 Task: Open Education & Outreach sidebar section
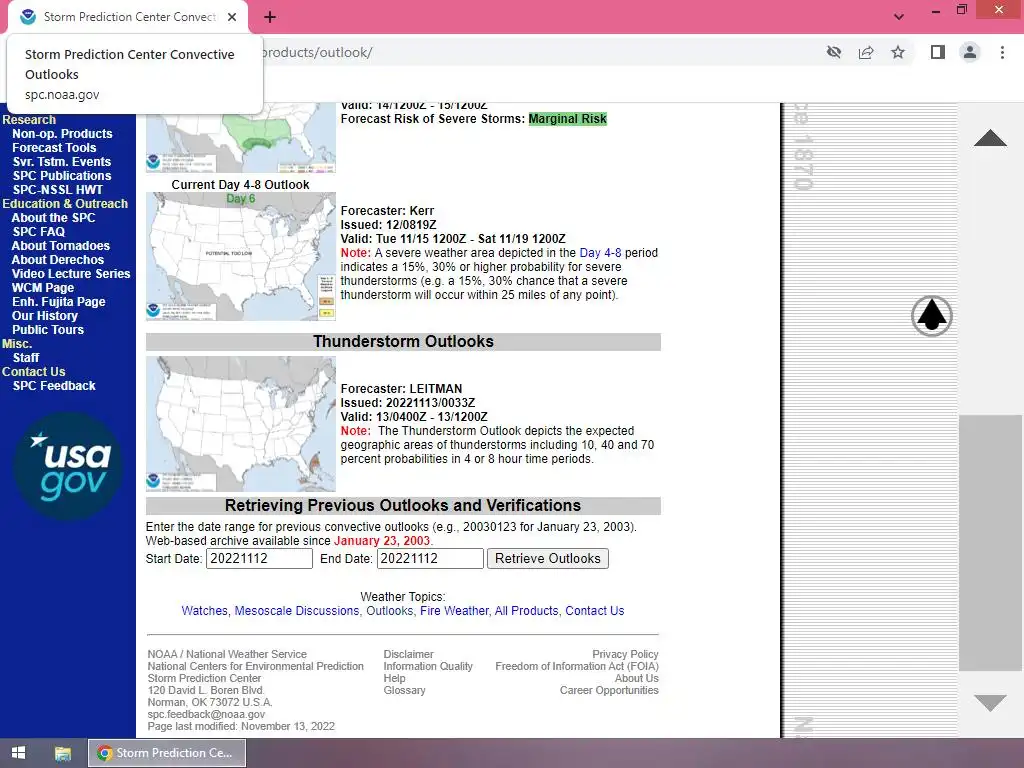click(x=65, y=204)
